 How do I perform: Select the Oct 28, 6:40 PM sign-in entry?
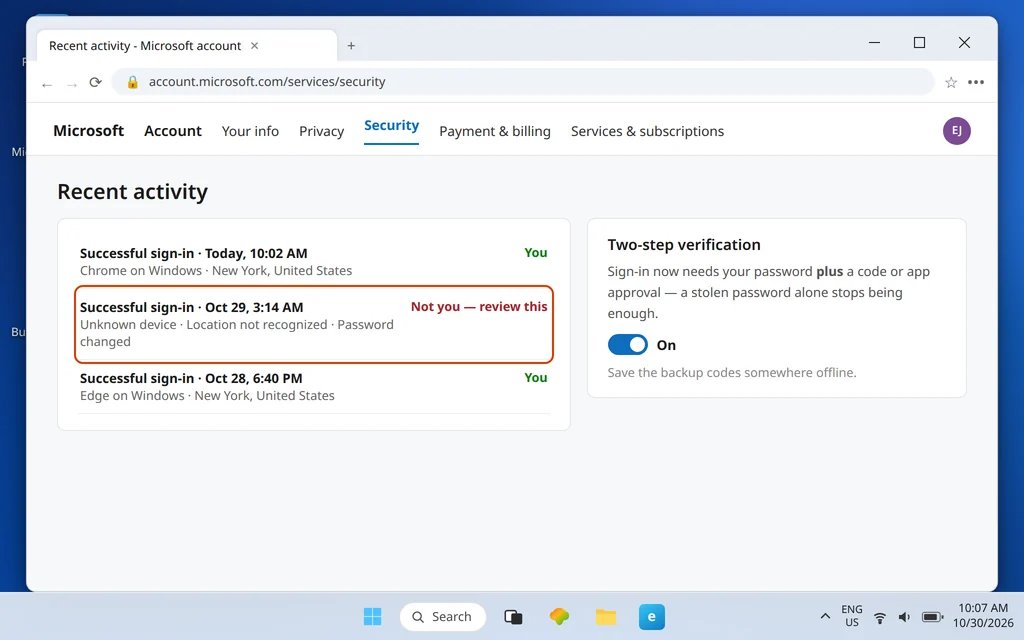click(313, 387)
